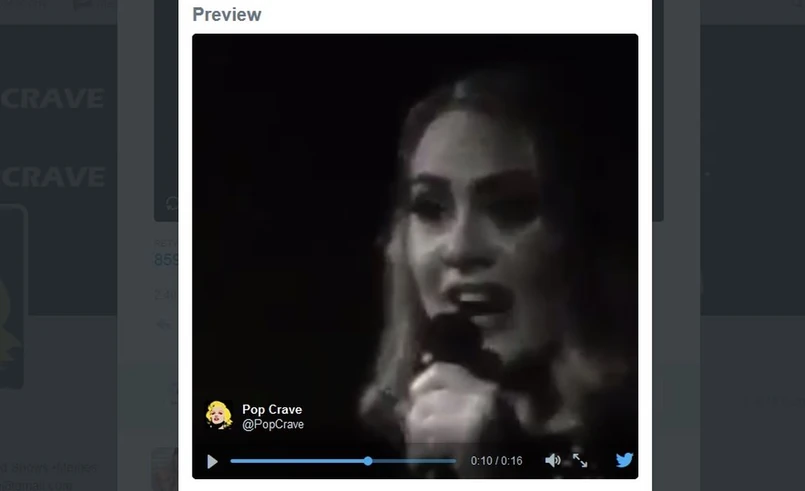805x491 pixels.
Task: Expand video to fullscreen with arrows icon
Action: pyautogui.click(x=580, y=461)
